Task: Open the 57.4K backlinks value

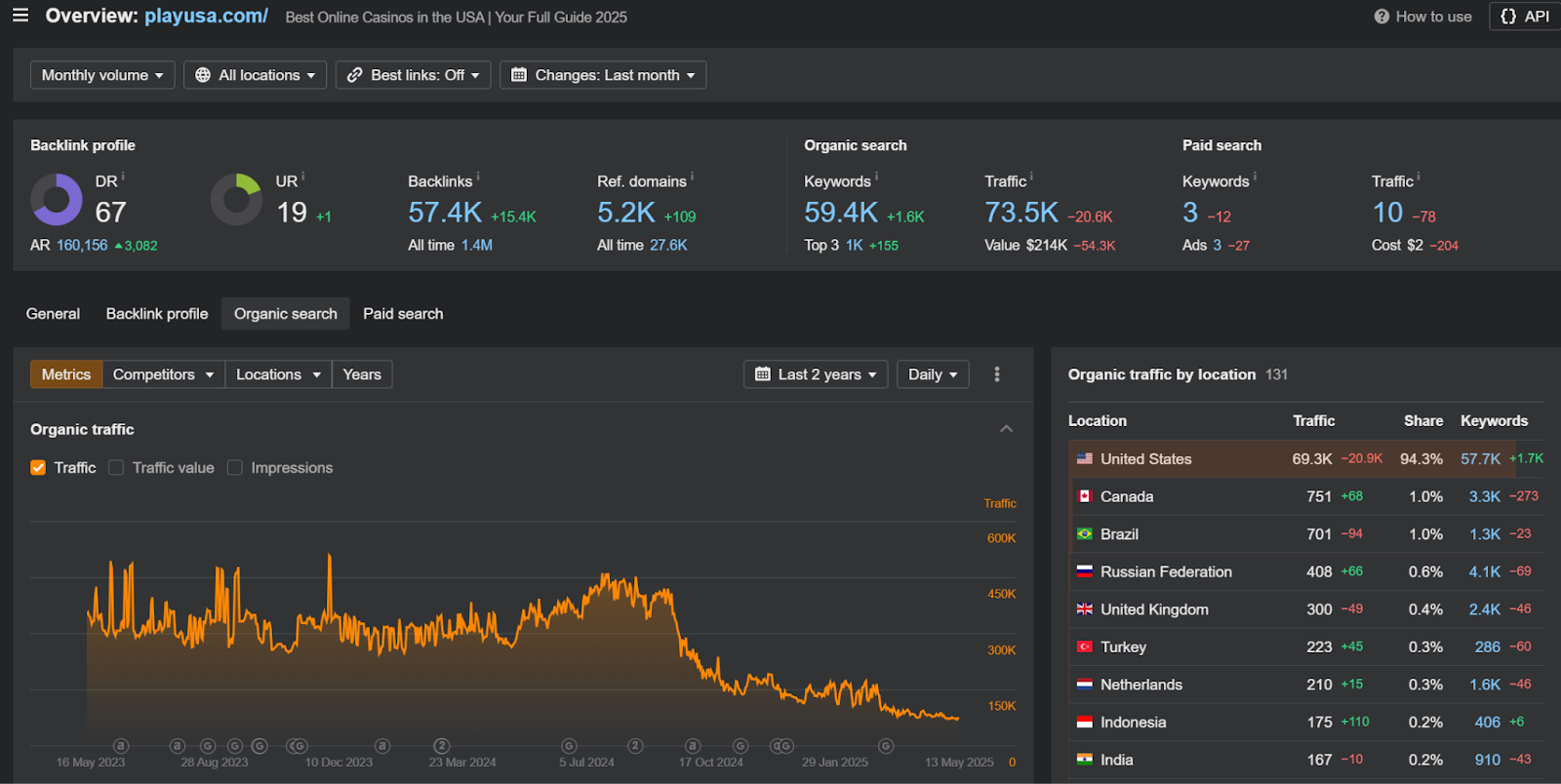Action: 445,213
